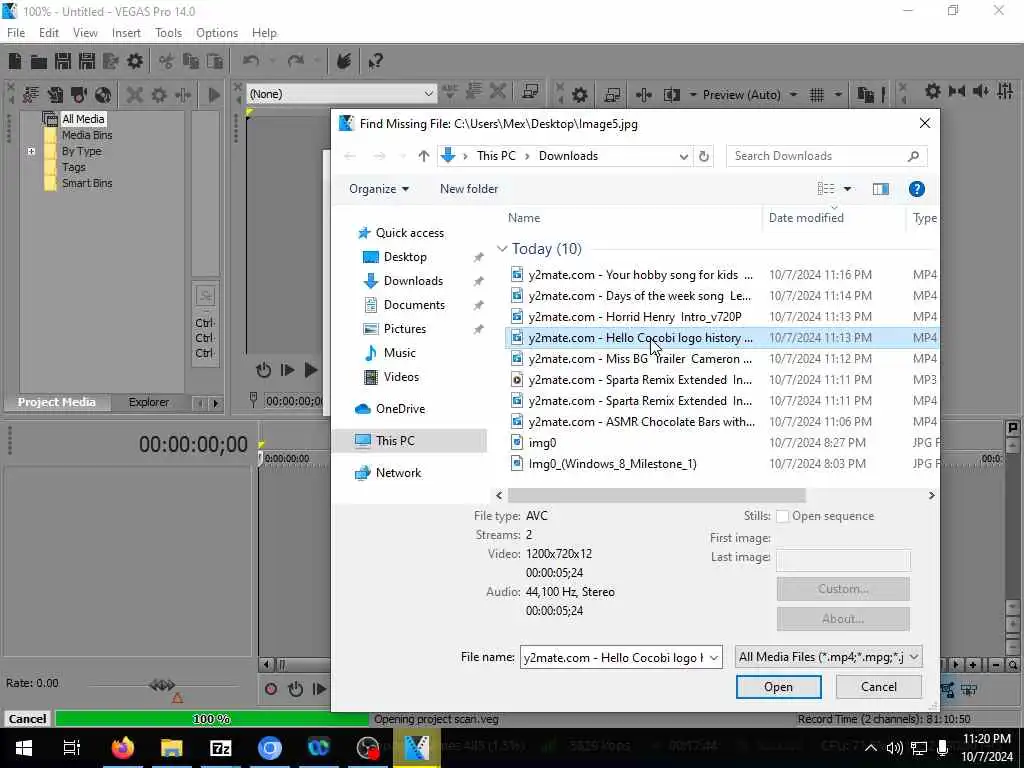Click the Copy icon in VEGAS toolbar
1024x768 pixels.
(191, 61)
